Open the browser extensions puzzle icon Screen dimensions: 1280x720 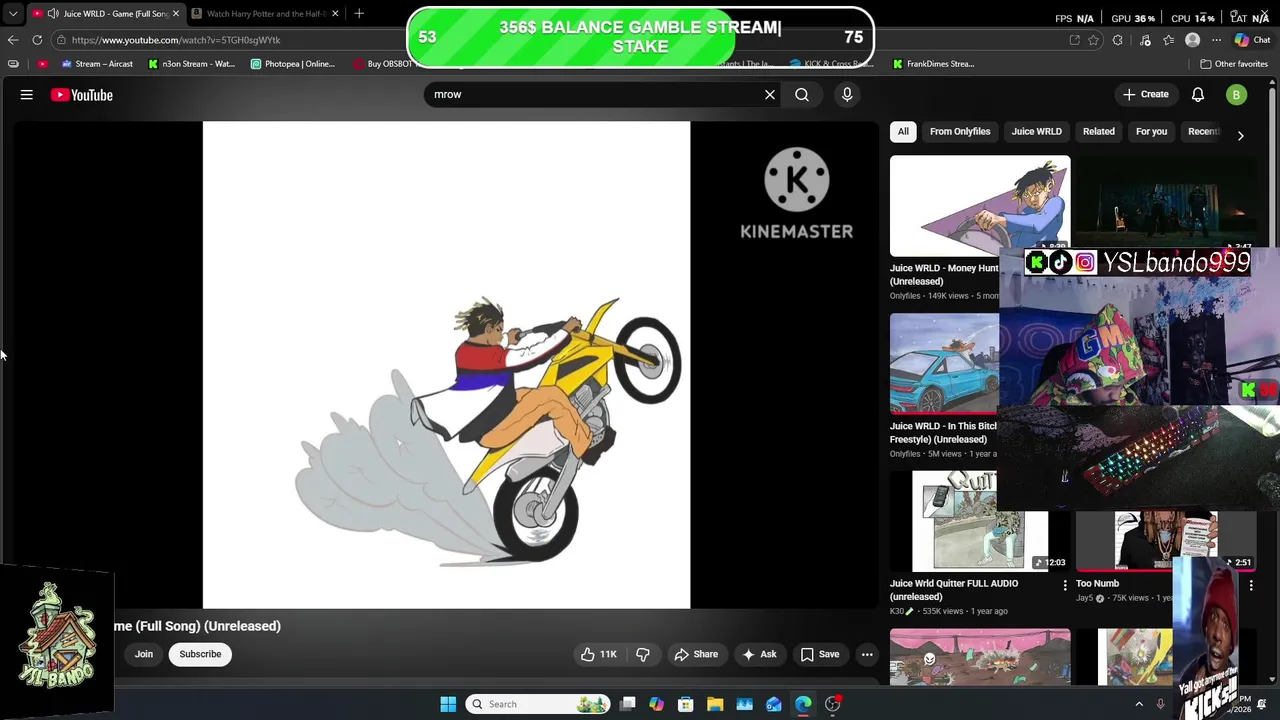[1118, 40]
